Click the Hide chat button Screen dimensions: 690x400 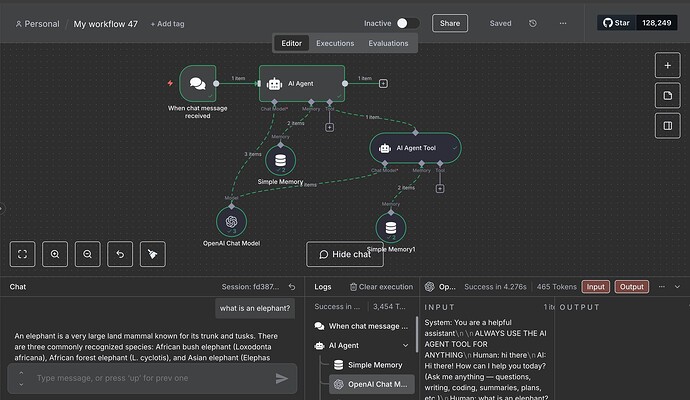pyautogui.click(x=344, y=254)
